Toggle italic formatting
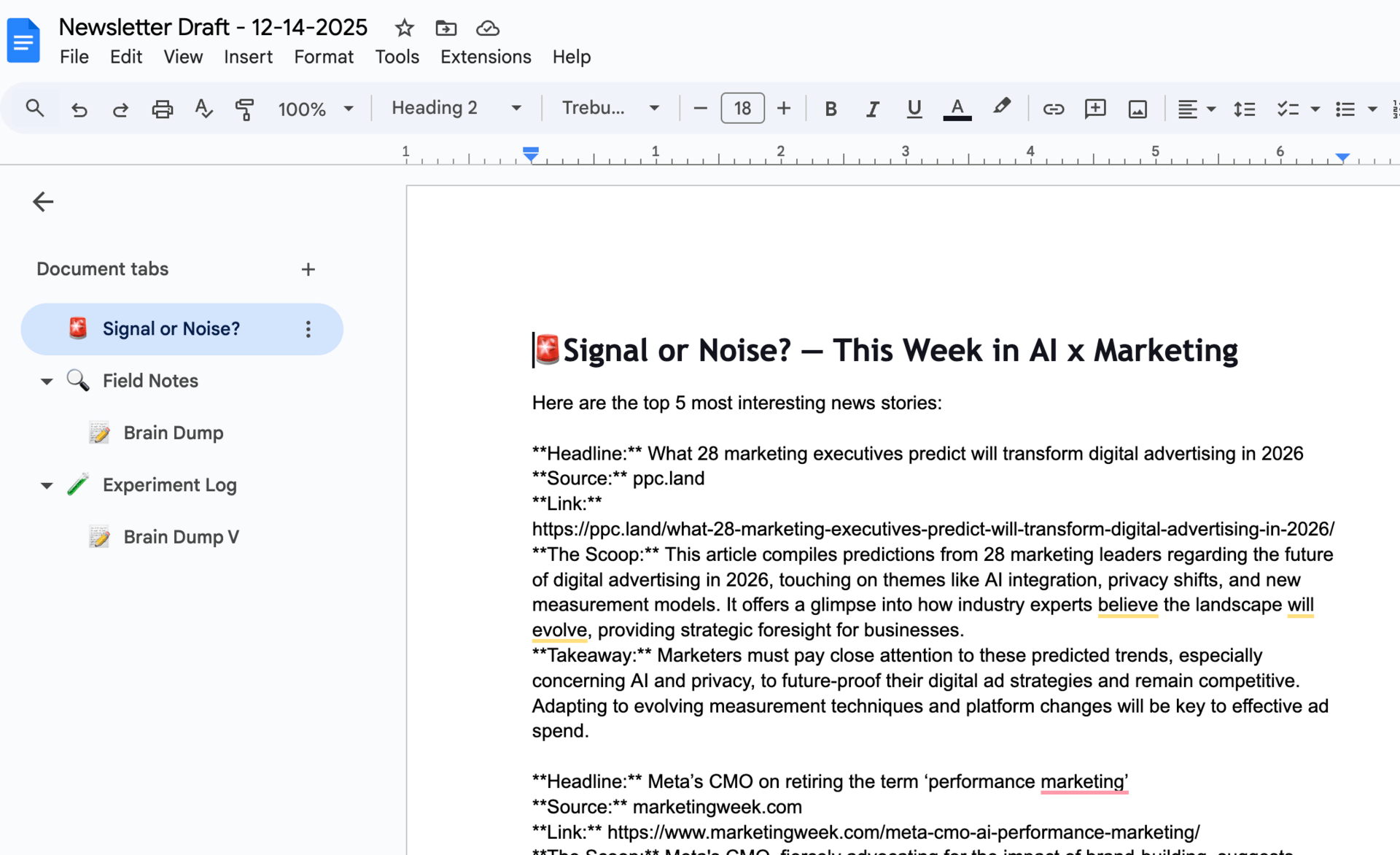The height and width of the screenshot is (855, 1400). pyautogui.click(x=872, y=109)
